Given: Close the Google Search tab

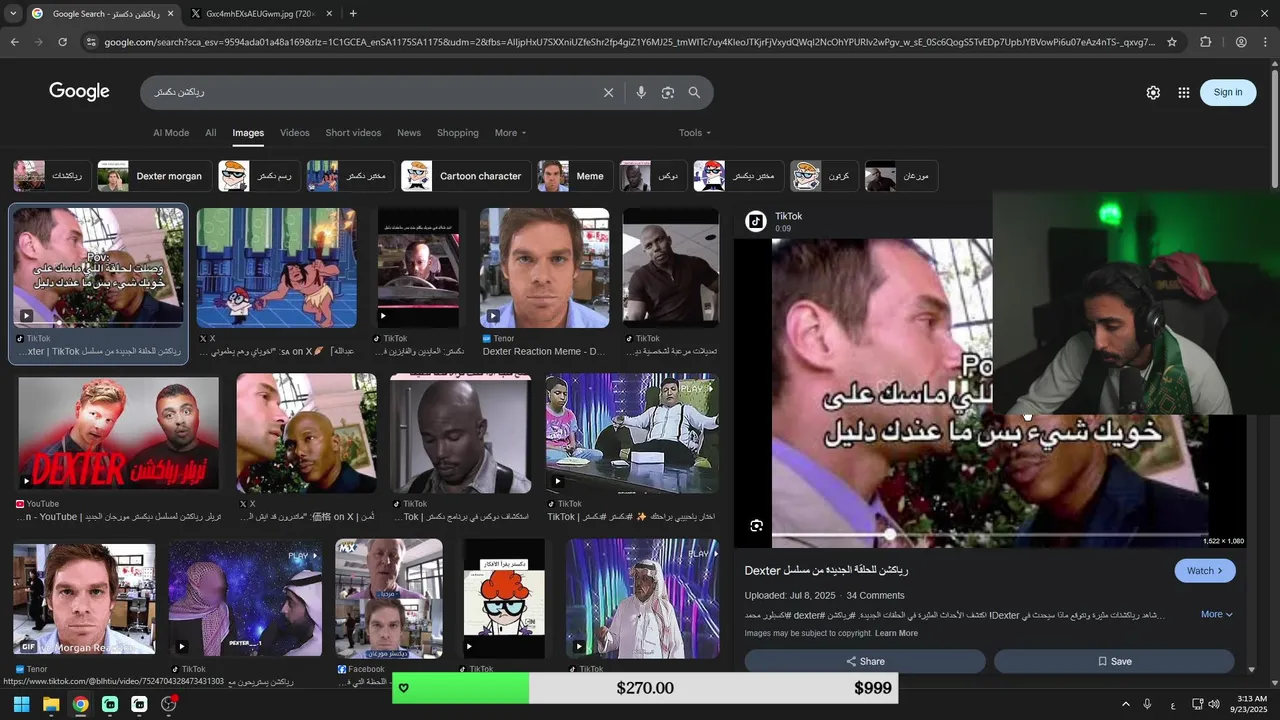Looking at the screenshot, I should point(170,14).
